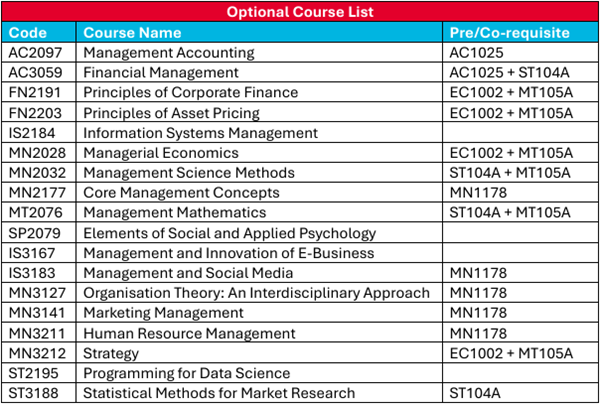Select the AC2097 code cell
600x404 pixels.
34,52
